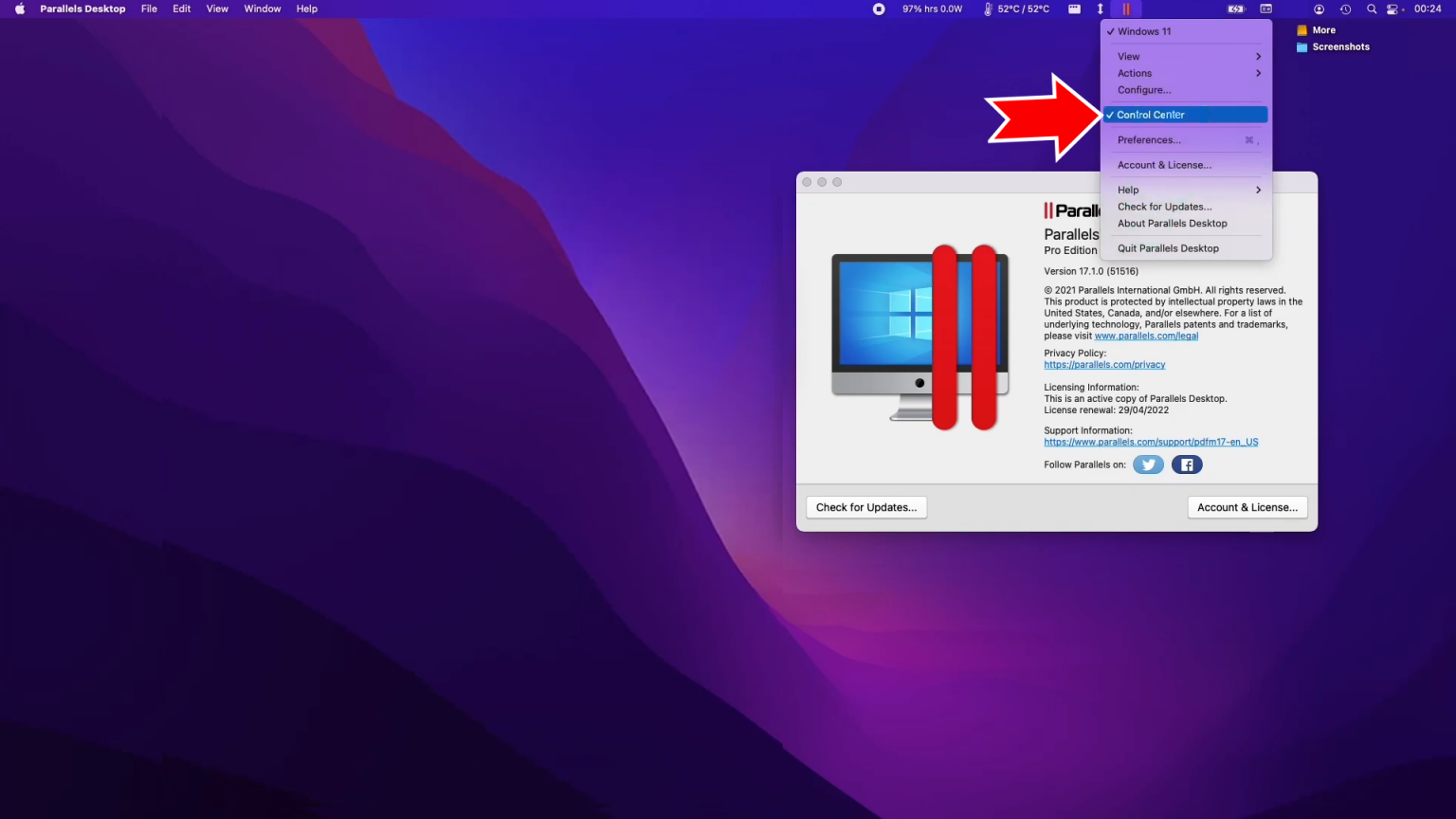Click the Account & License... button
This screenshot has width=1456, height=819.
click(1247, 507)
